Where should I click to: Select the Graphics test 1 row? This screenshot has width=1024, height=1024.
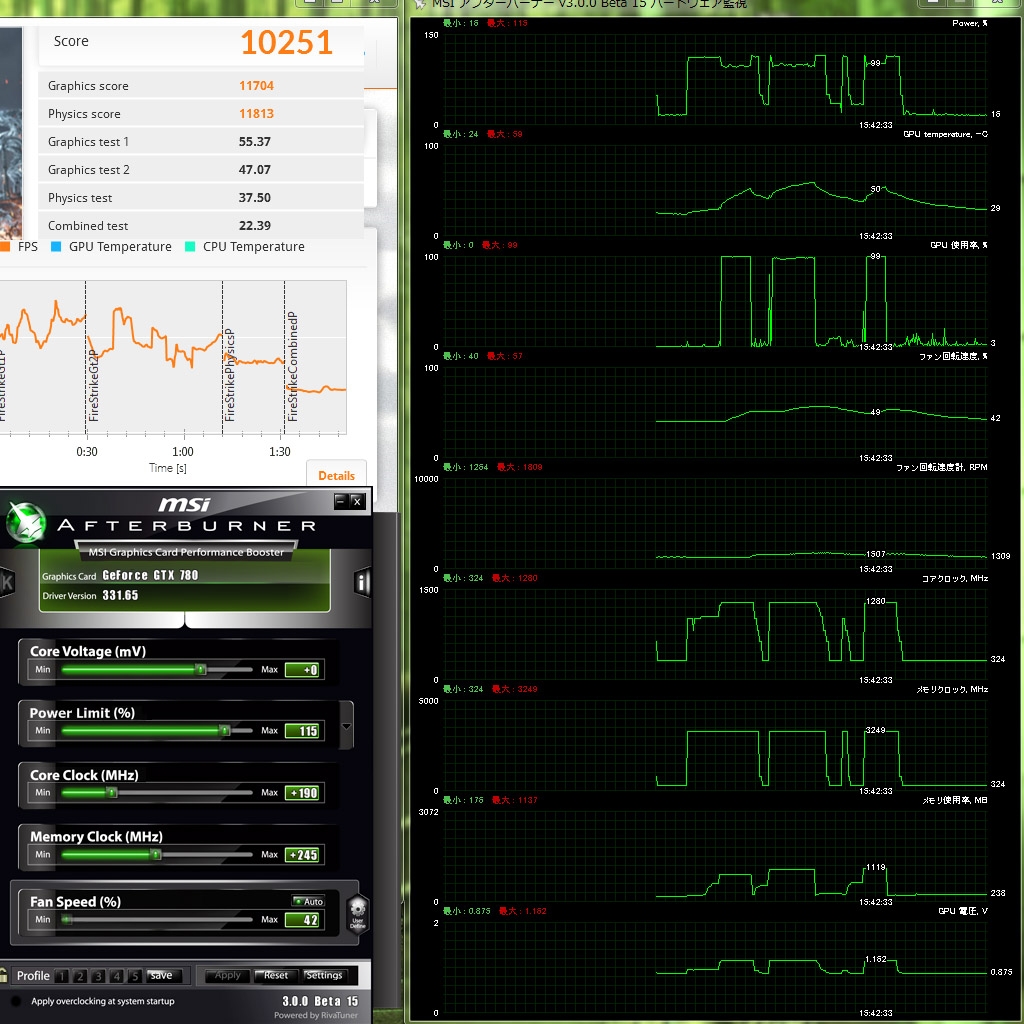[201, 142]
